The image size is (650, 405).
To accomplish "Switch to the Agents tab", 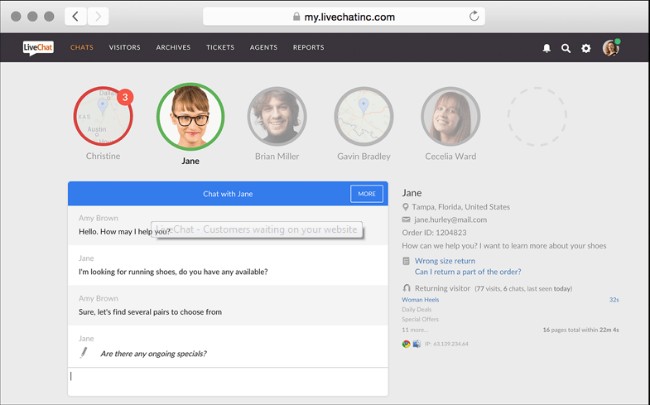I will point(263,47).
